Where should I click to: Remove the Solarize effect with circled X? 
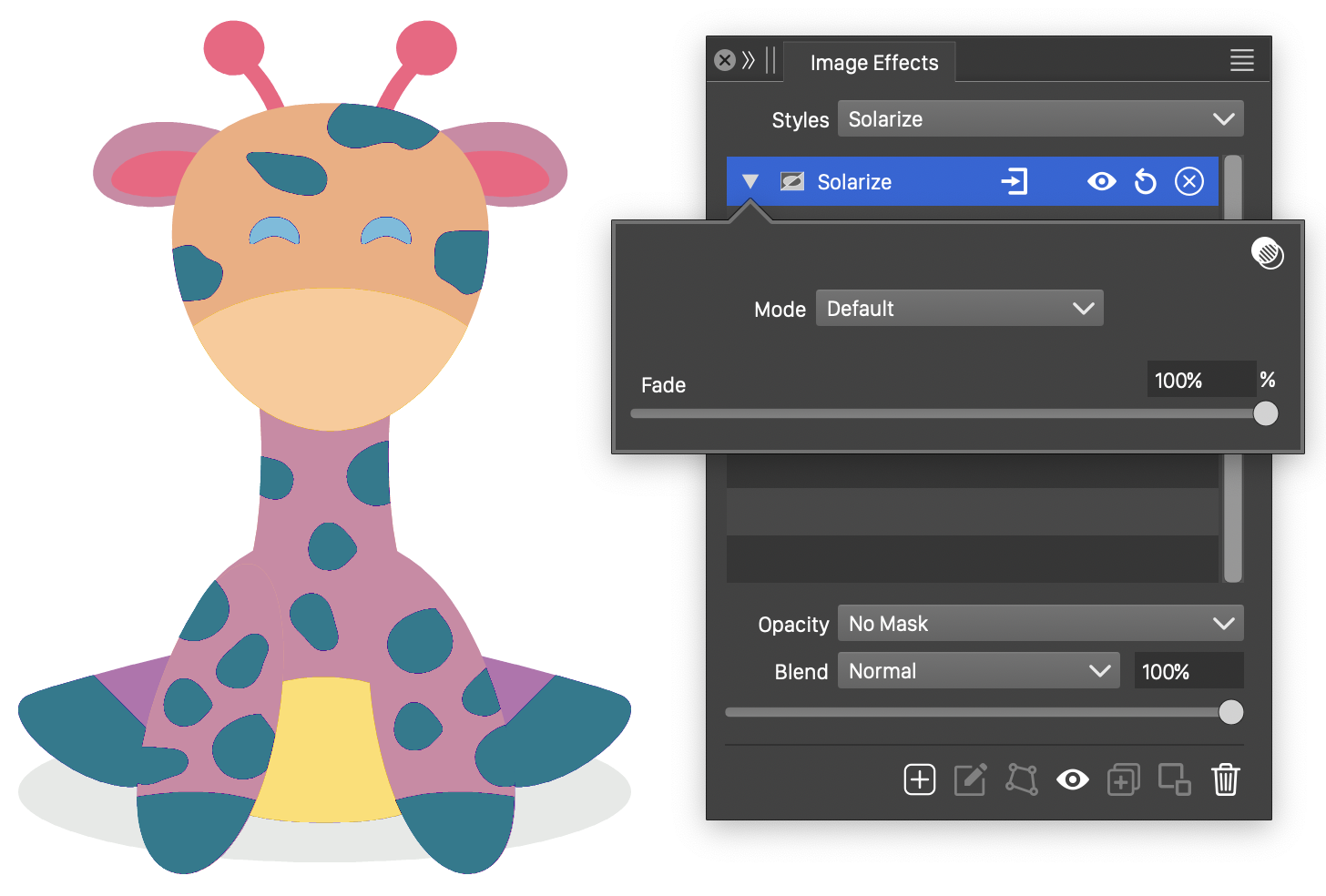[x=1188, y=182]
